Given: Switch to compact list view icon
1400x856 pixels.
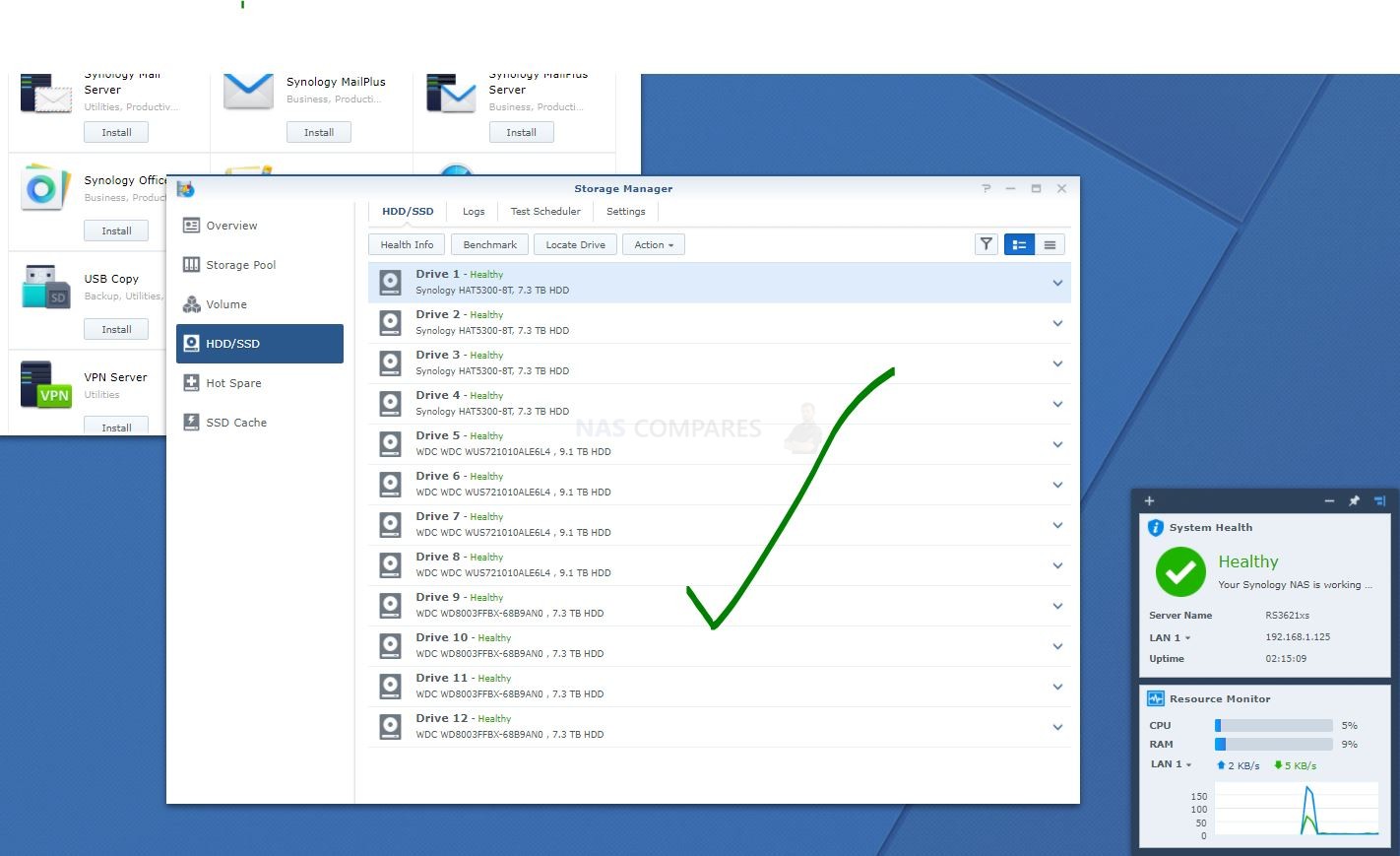Looking at the screenshot, I should (x=1050, y=244).
